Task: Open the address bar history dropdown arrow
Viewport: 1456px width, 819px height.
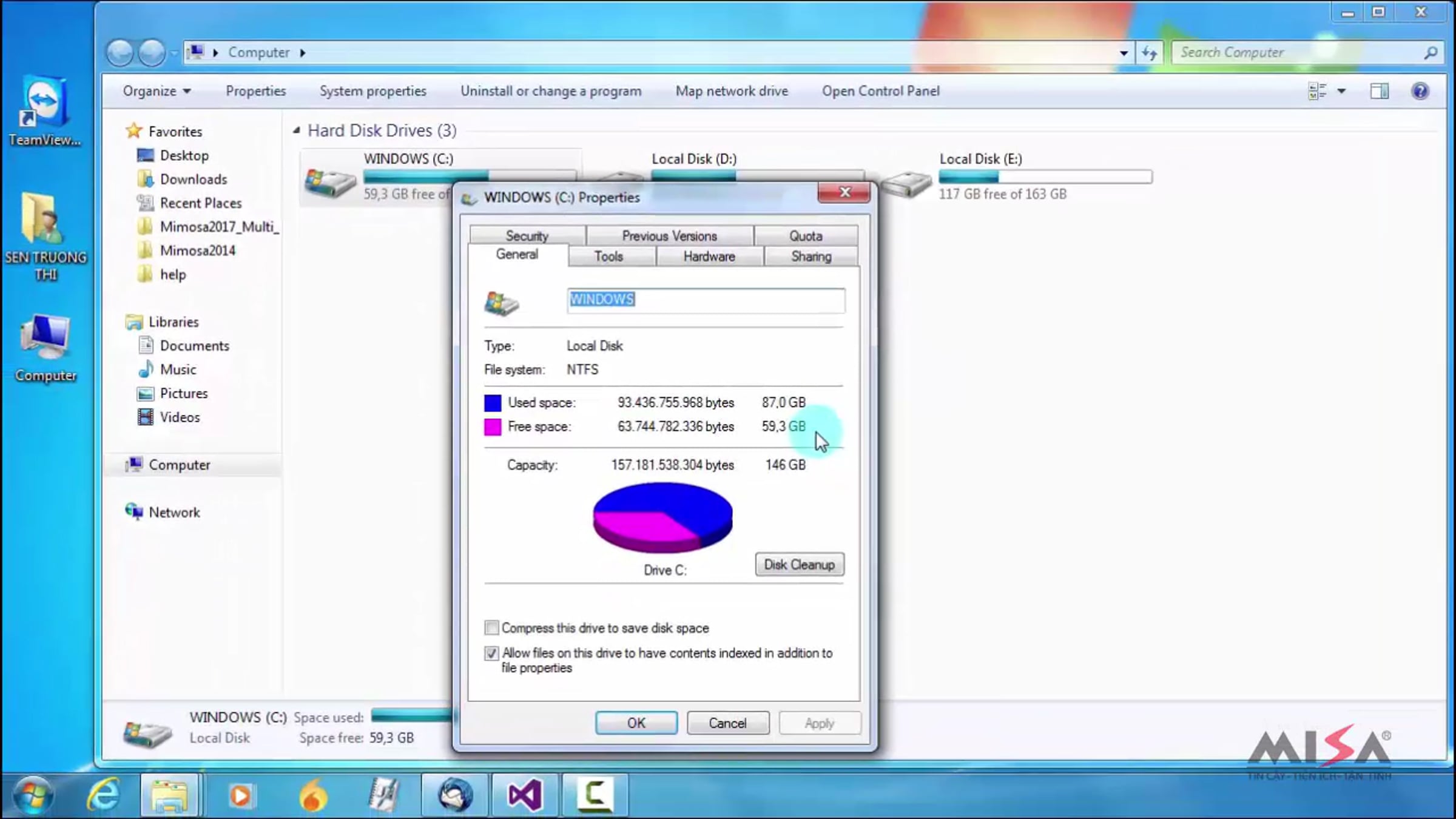Action: (1124, 53)
